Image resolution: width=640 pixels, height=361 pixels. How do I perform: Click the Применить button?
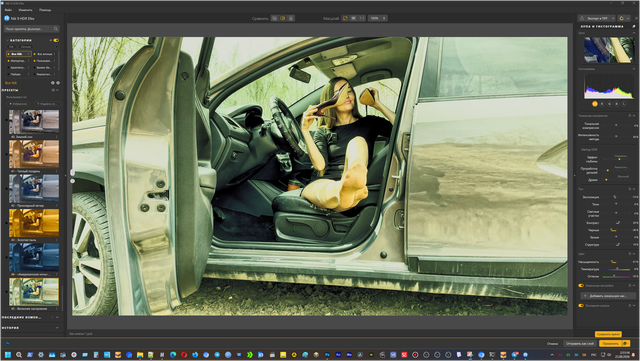(x=610, y=344)
